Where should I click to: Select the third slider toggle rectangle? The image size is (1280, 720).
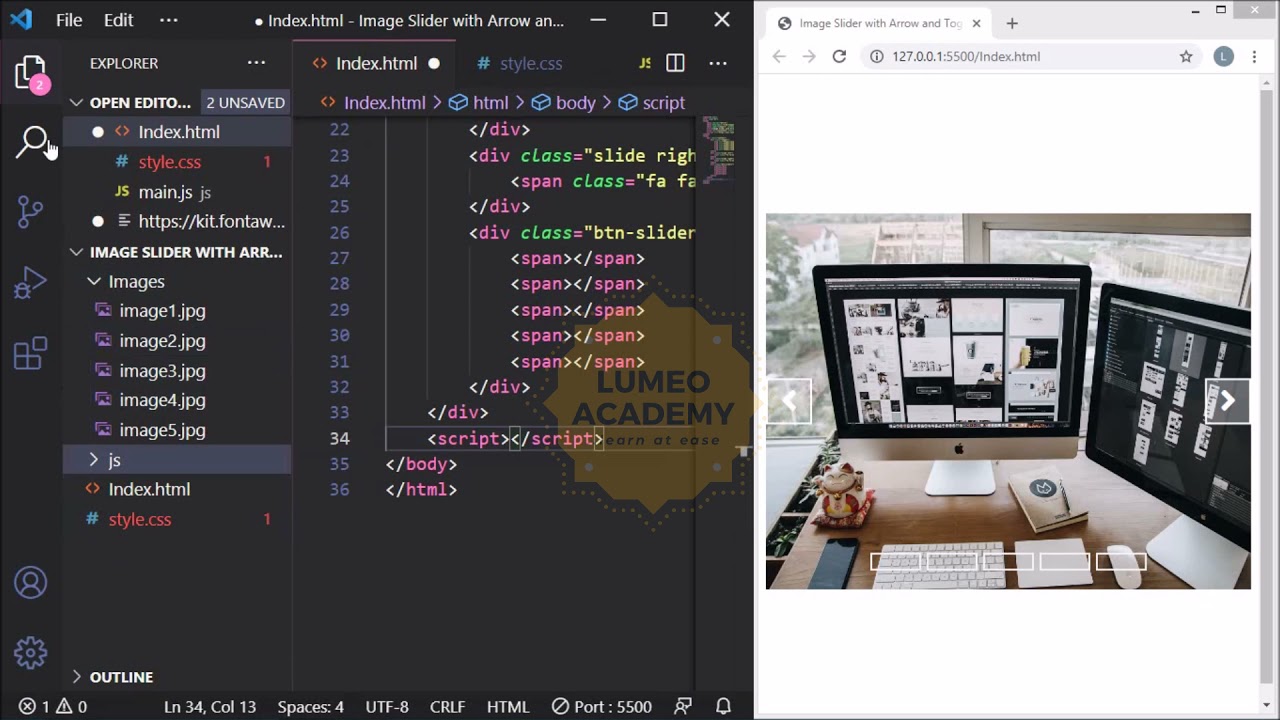click(1008, 562)
